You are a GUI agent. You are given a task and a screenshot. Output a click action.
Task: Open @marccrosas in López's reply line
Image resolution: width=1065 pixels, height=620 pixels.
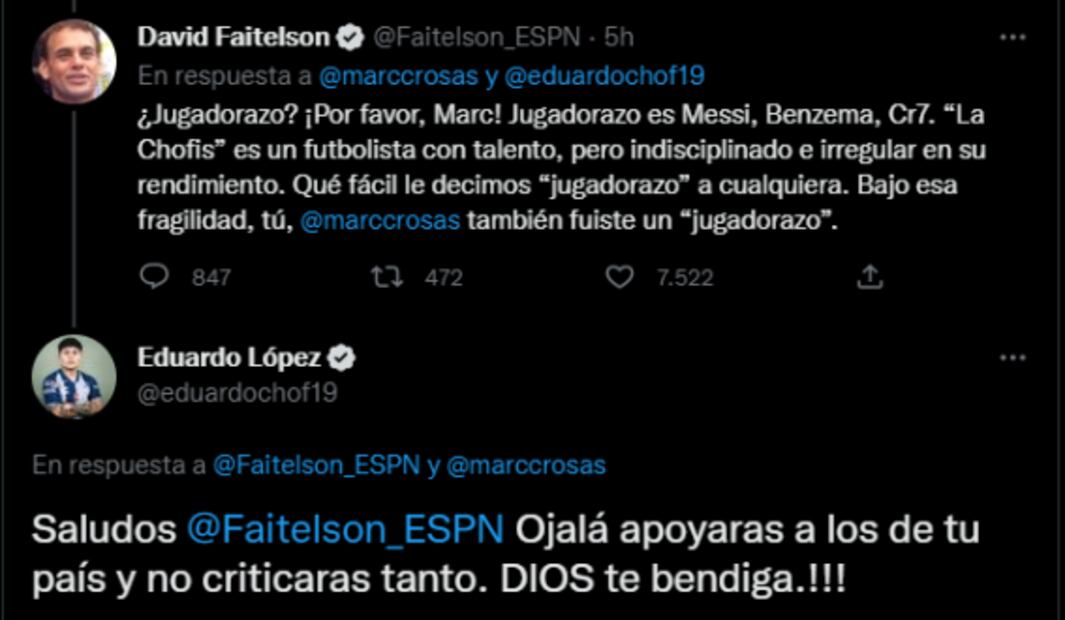pos(526,465)
